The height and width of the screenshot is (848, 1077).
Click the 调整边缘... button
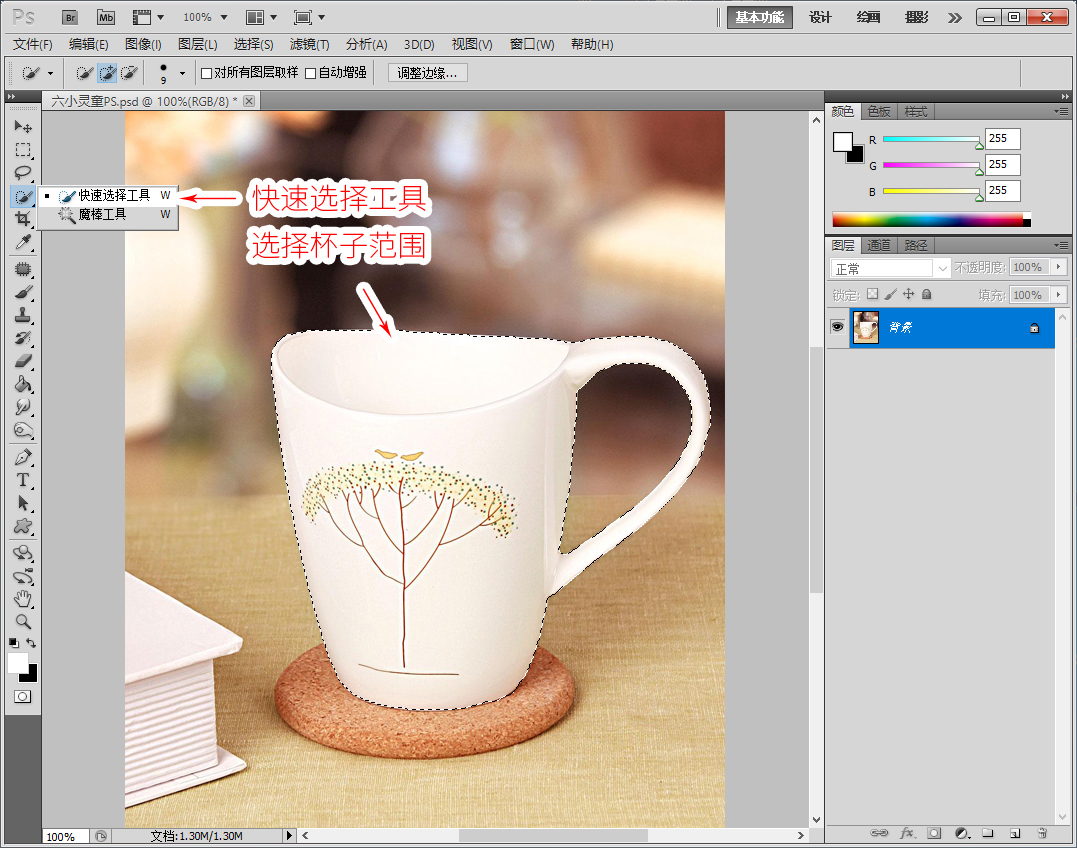[427, 73]
